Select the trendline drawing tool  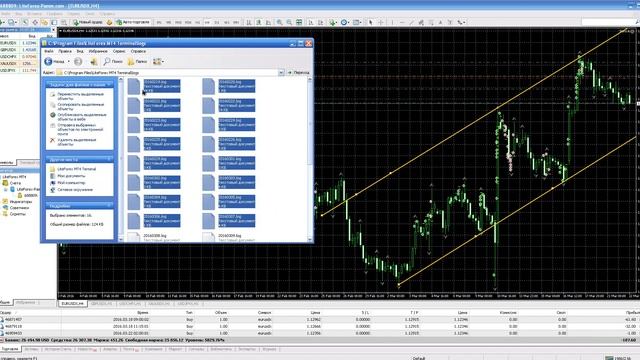pos(411,22)
